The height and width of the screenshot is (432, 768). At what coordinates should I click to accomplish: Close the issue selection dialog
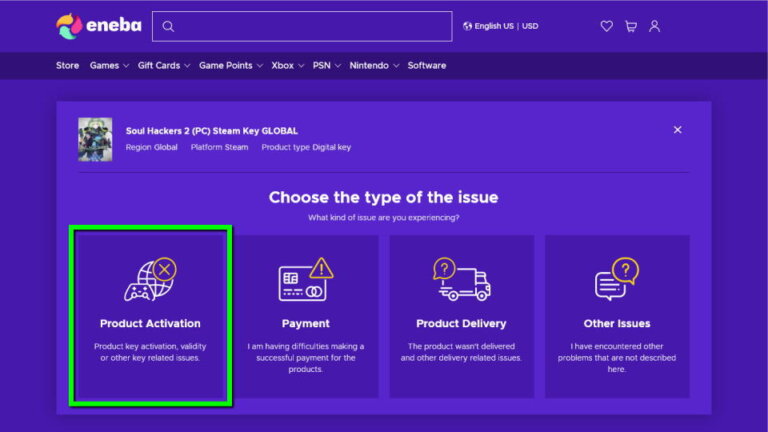click(677, 130)
